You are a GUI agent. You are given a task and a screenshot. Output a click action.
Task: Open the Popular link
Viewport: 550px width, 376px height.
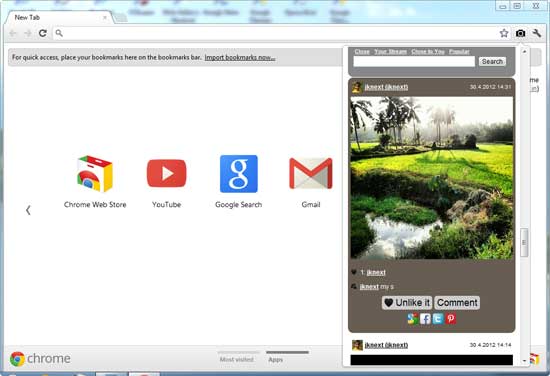tap(459, 52)
